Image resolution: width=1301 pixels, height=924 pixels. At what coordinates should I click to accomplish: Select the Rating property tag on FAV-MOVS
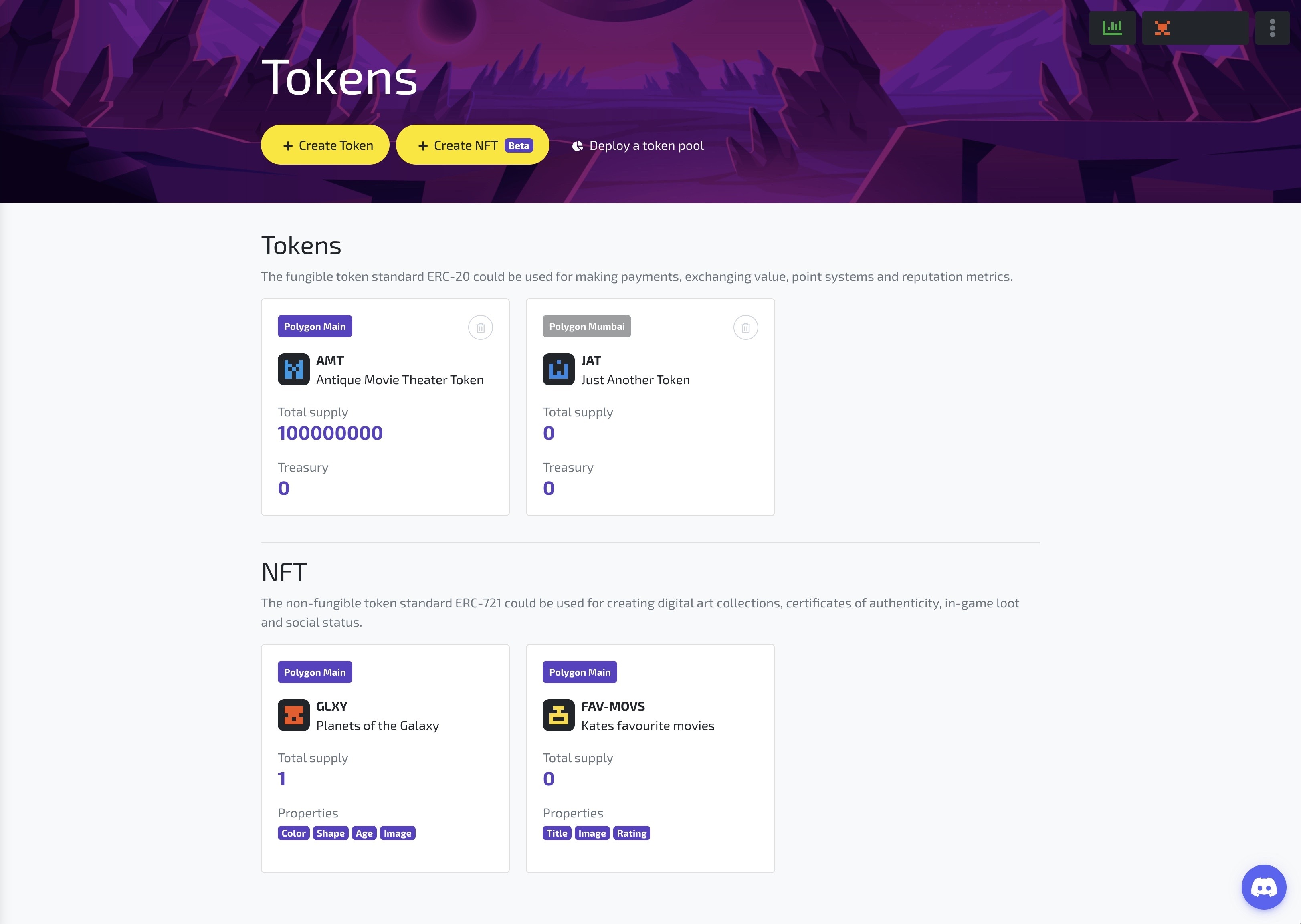click(632, 833)
